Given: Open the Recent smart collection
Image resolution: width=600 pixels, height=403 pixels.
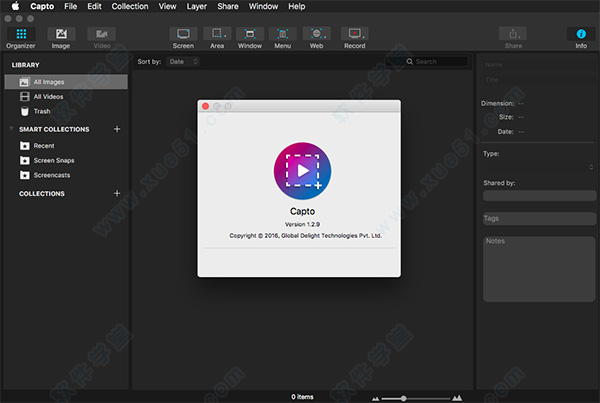Looking at the screenshot, I should (66, 145).
